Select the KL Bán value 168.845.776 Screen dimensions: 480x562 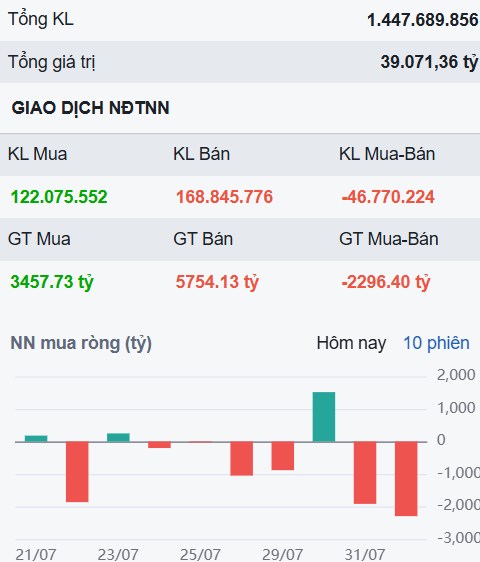coord(224,197)
